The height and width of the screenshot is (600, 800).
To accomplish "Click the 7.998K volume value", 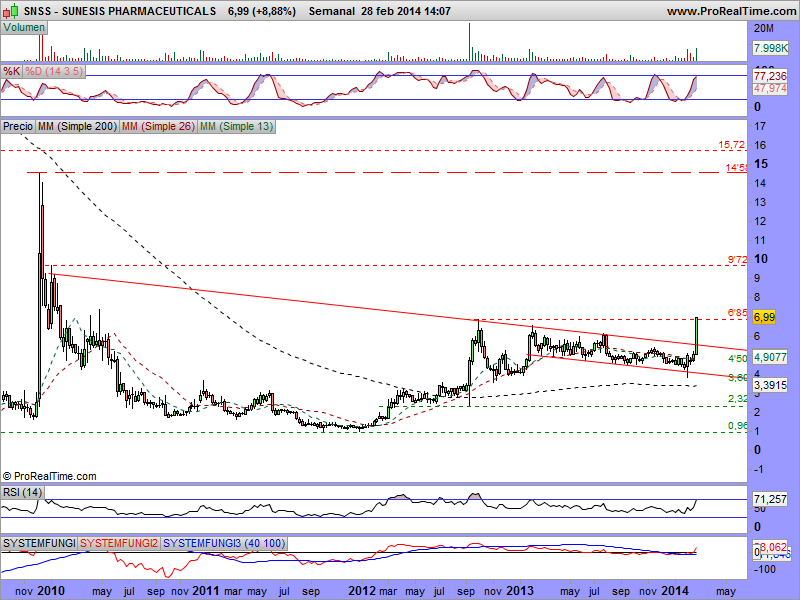I will 770,48.
